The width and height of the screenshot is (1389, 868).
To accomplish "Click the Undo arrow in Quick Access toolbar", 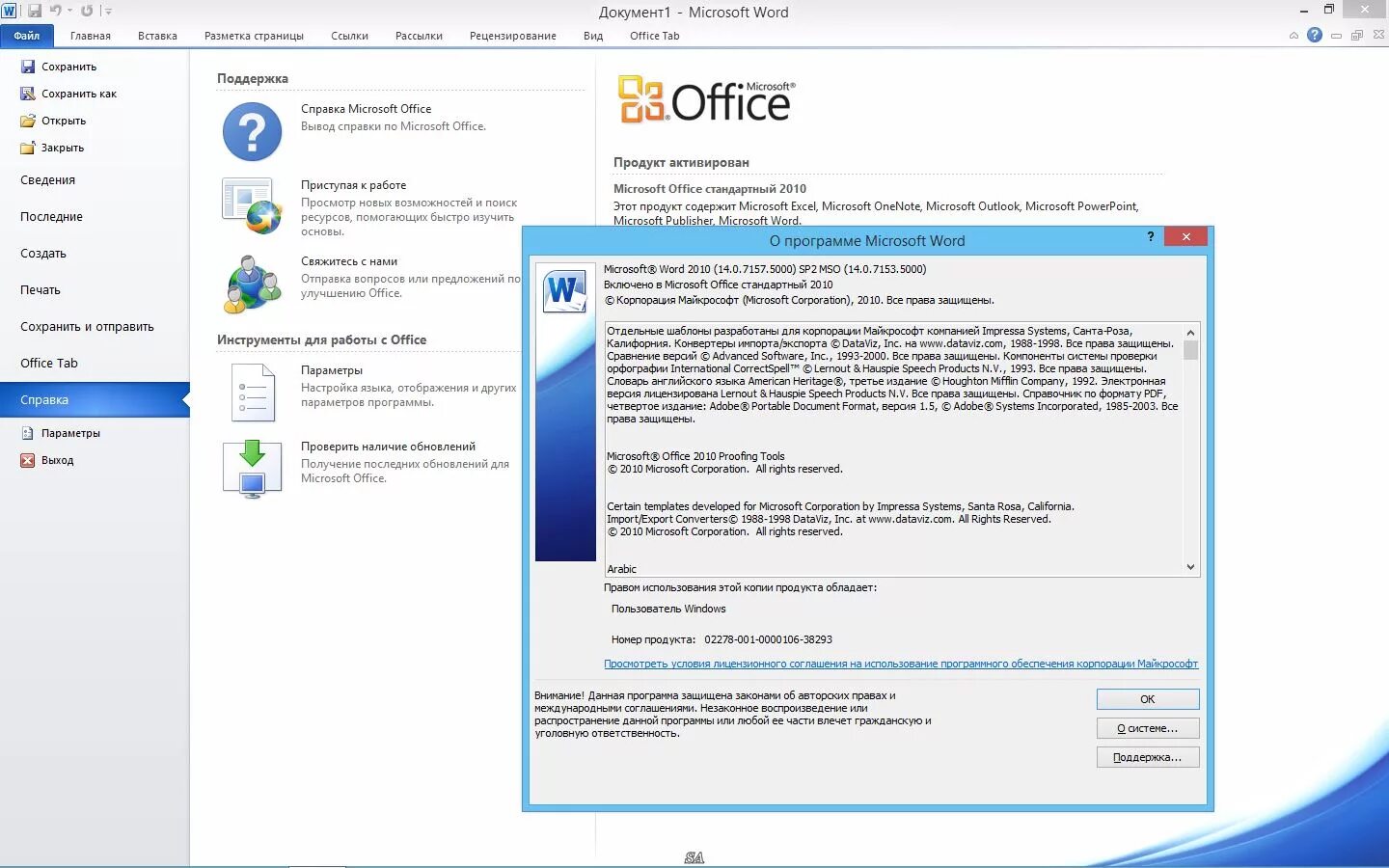I will pyautogui.click(x=56, y=11).
